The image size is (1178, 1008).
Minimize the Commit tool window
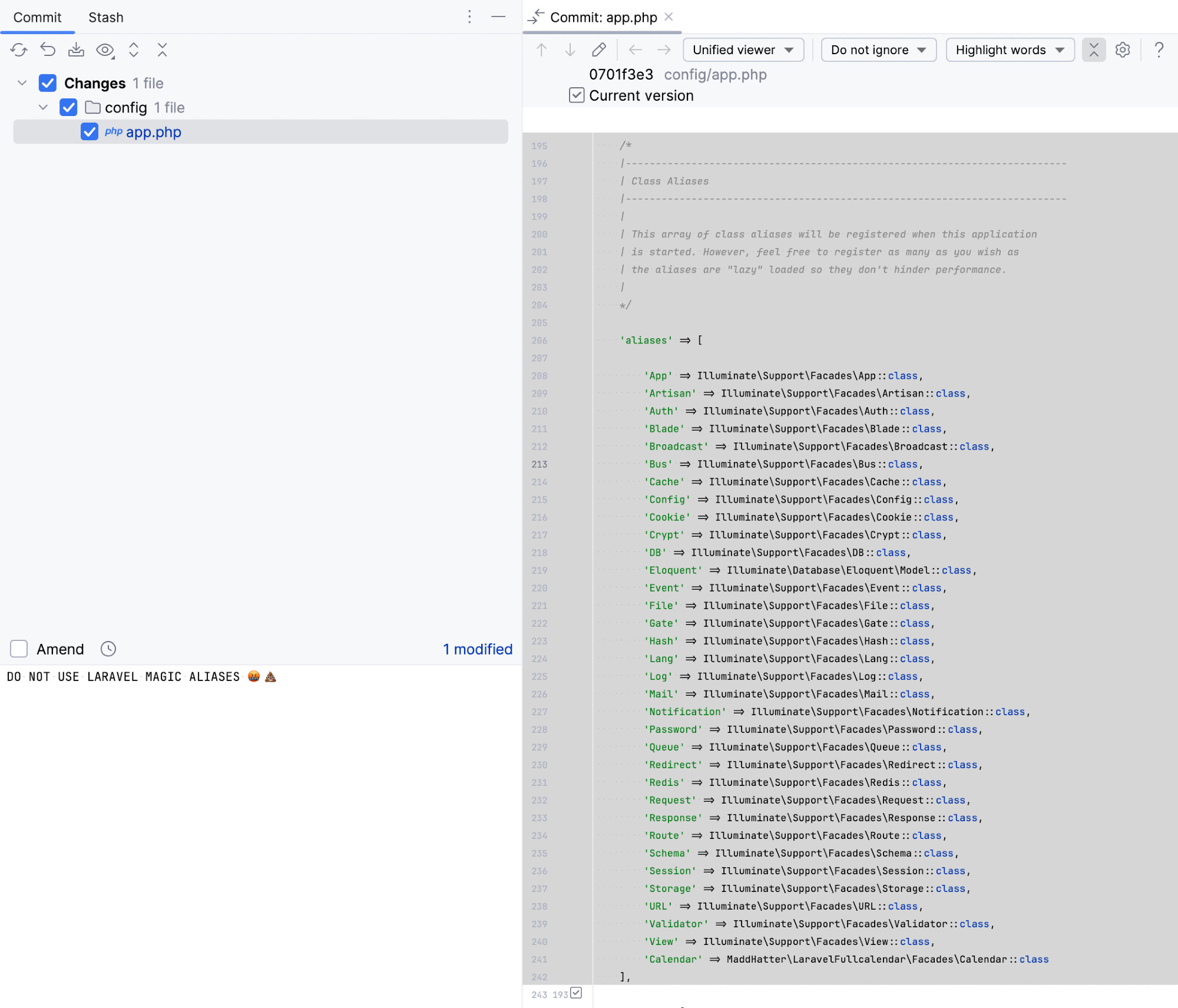pyautogui.click(x=498, y=17)
